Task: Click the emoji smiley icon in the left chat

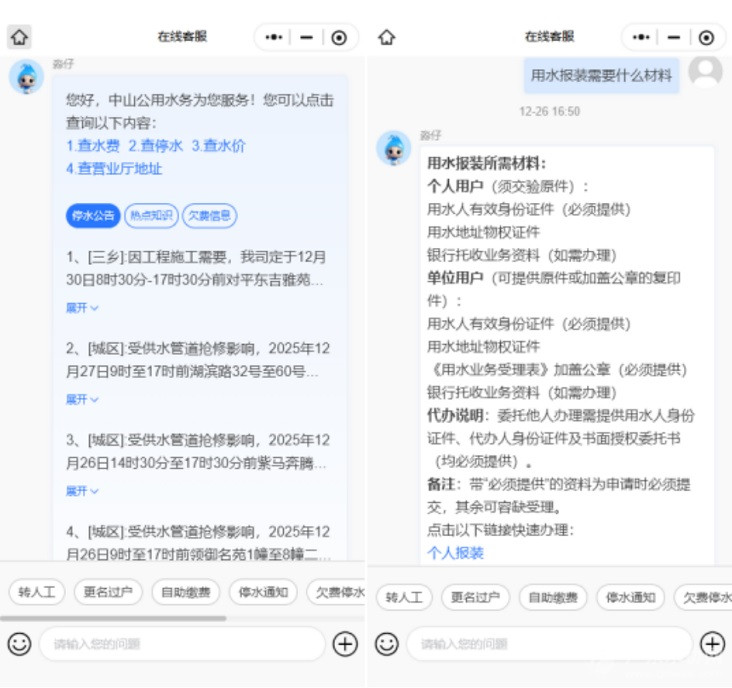Action: (19, 644)
